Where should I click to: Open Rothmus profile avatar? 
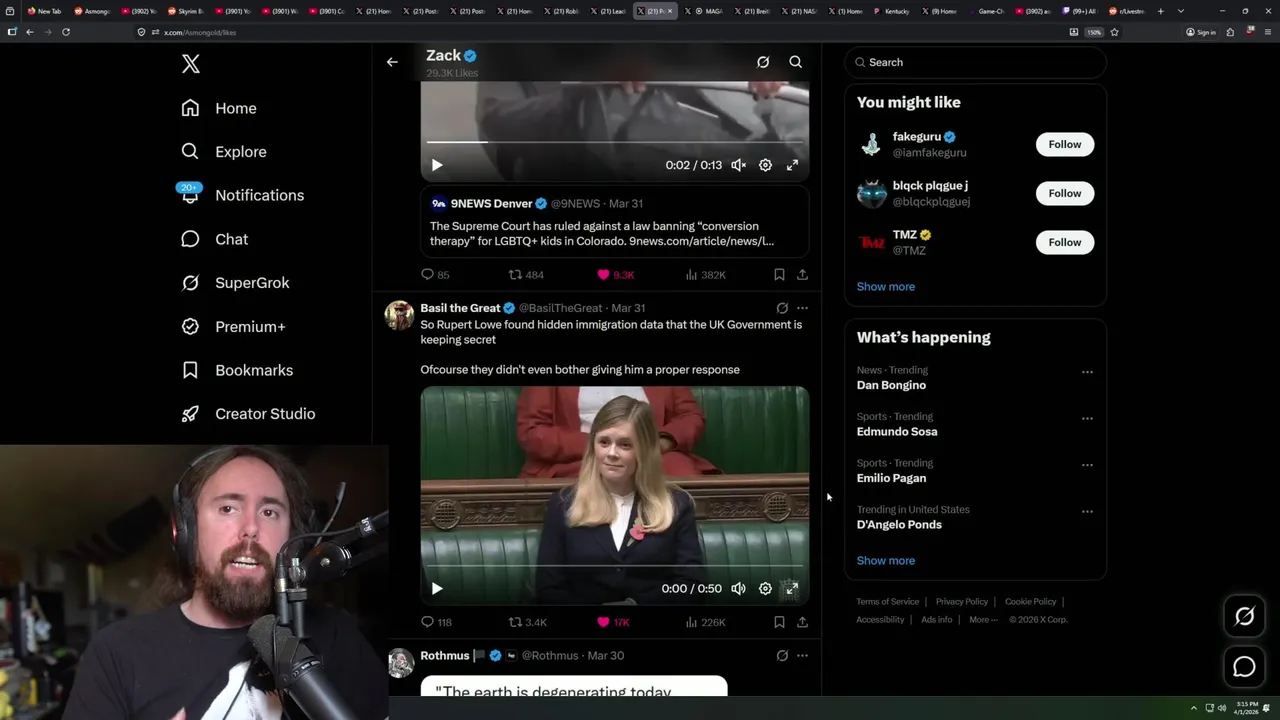[x=400, y=663]
